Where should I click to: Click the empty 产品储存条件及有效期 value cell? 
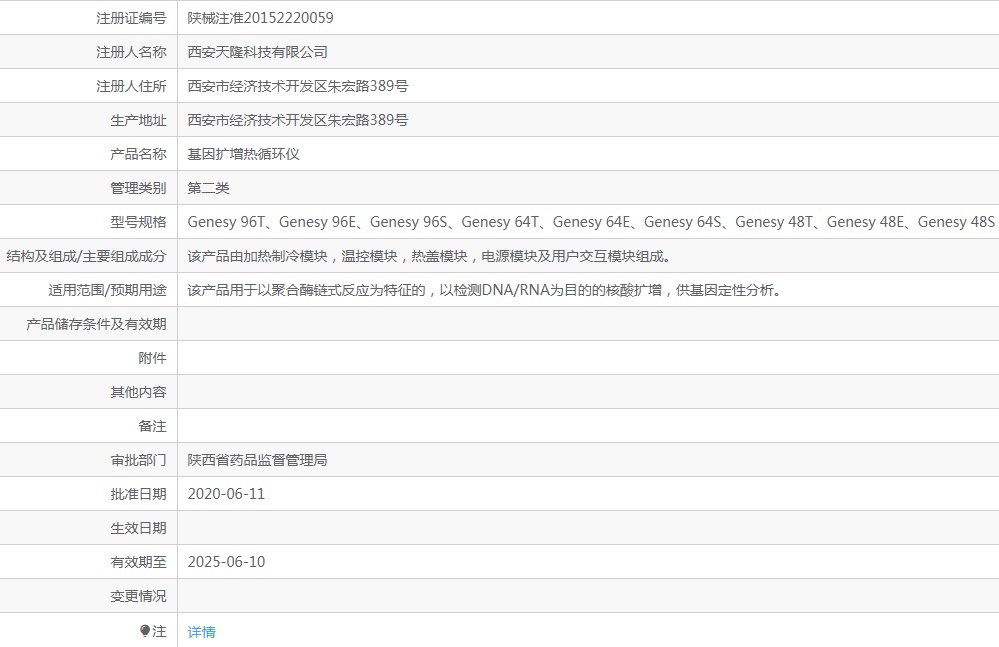pyautogui.click(x=588, y=324)
